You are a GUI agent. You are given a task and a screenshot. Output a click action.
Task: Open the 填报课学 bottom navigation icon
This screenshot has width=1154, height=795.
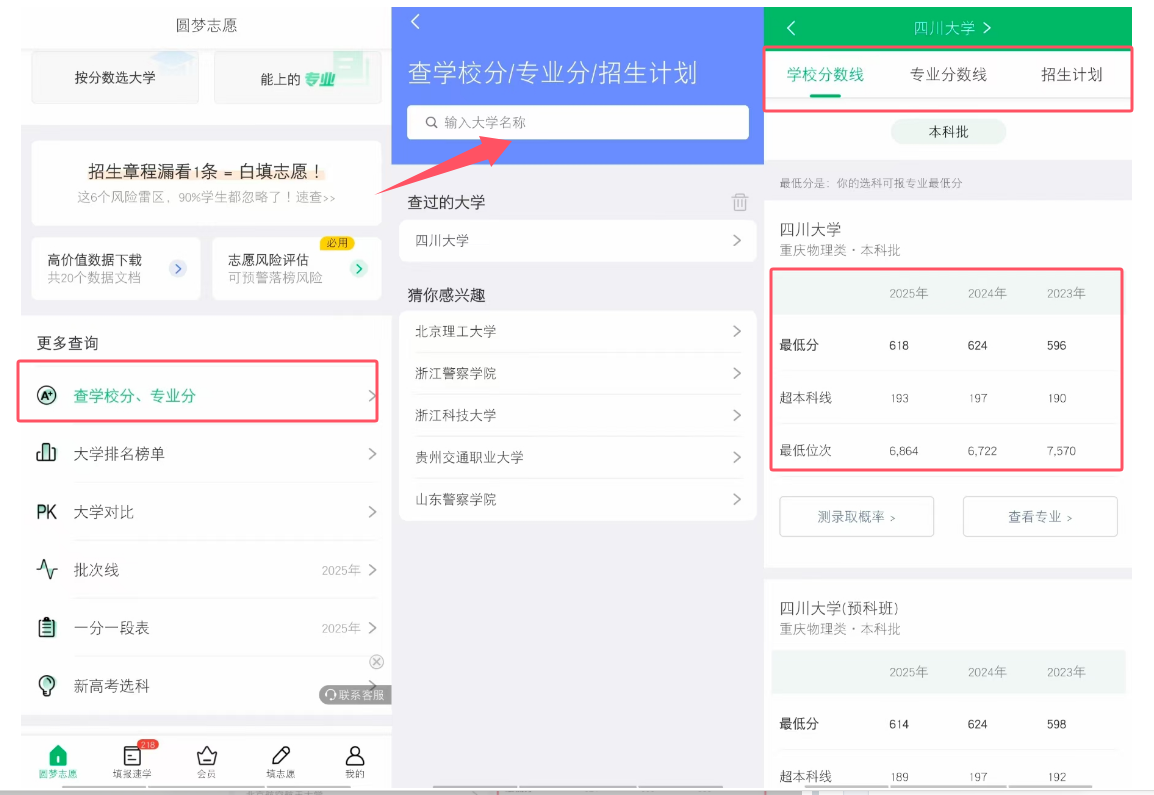132,758
